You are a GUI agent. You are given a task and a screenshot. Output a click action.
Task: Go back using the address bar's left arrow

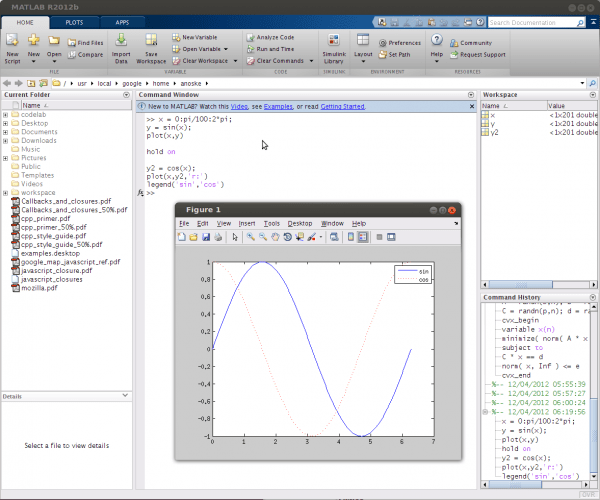(x=7, y=83)
